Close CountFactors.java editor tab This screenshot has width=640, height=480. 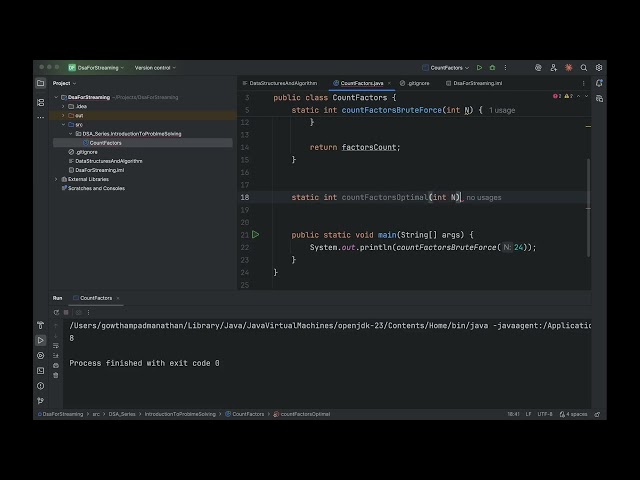[389, 83]
